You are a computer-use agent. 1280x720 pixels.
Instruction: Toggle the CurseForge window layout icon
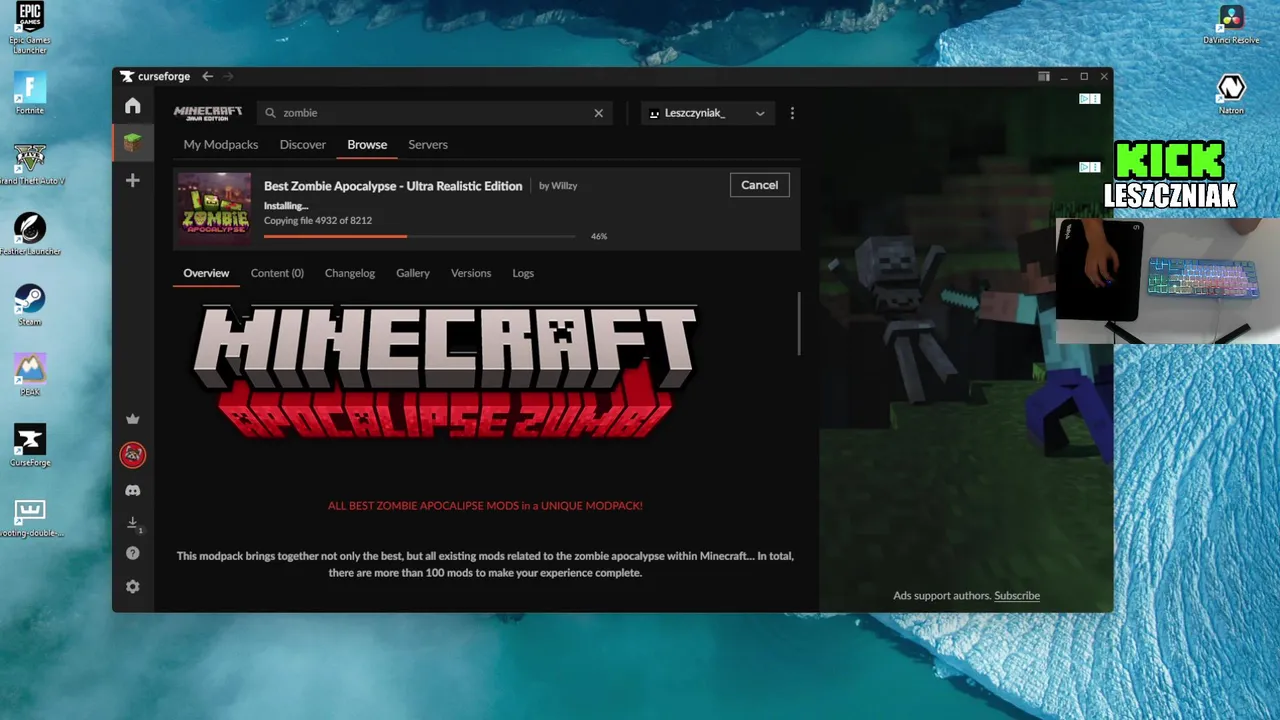click(1043, 76)
